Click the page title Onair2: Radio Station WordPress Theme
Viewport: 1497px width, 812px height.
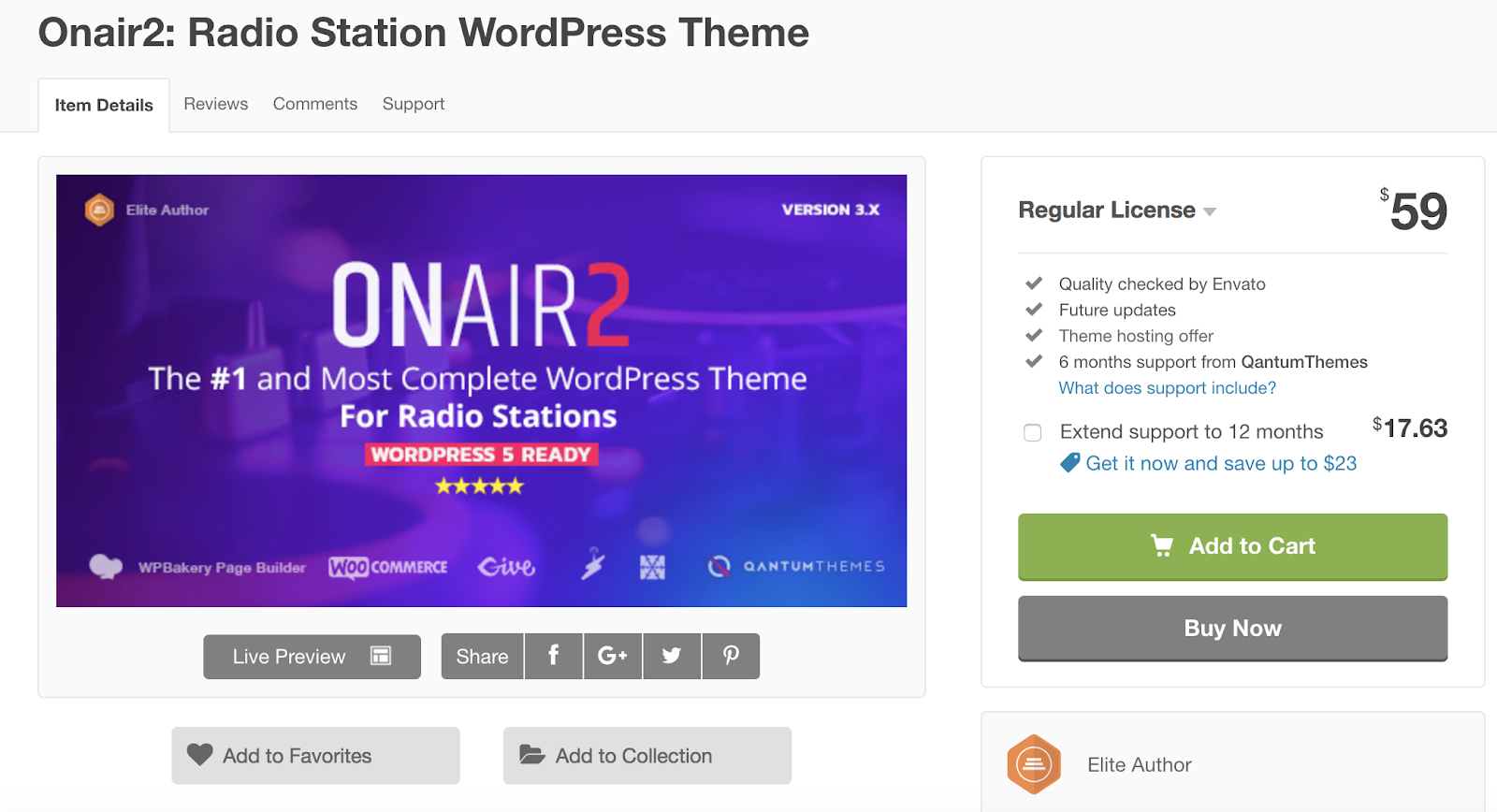point(423,33)
